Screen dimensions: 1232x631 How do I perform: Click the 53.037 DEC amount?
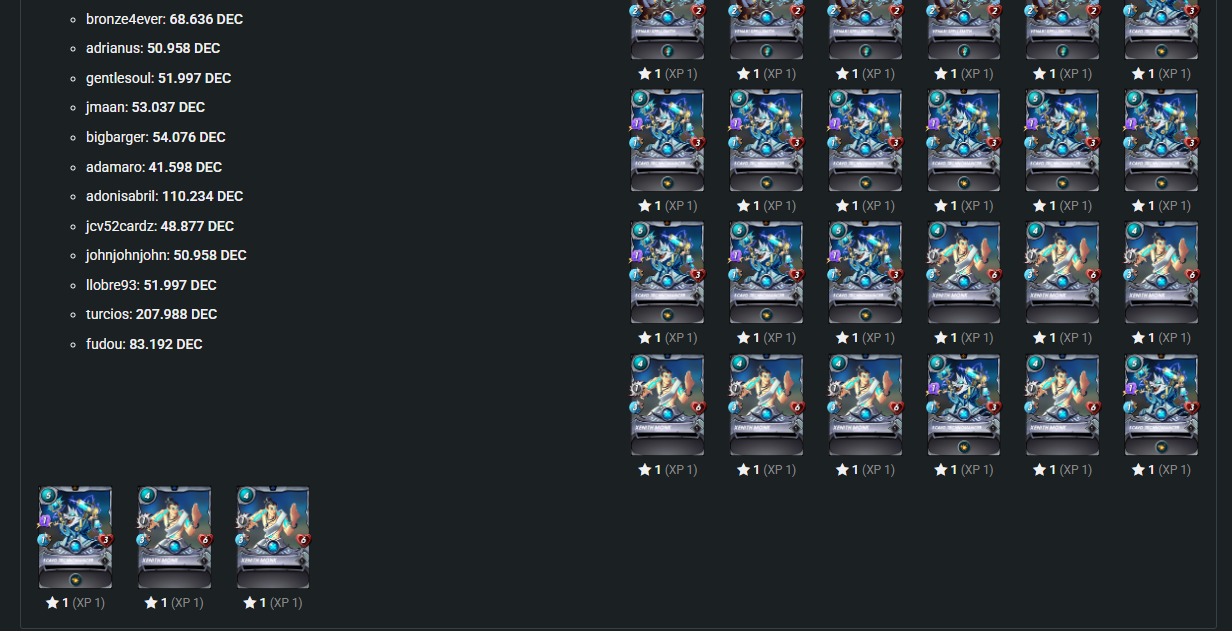click(x=169, y=107)
